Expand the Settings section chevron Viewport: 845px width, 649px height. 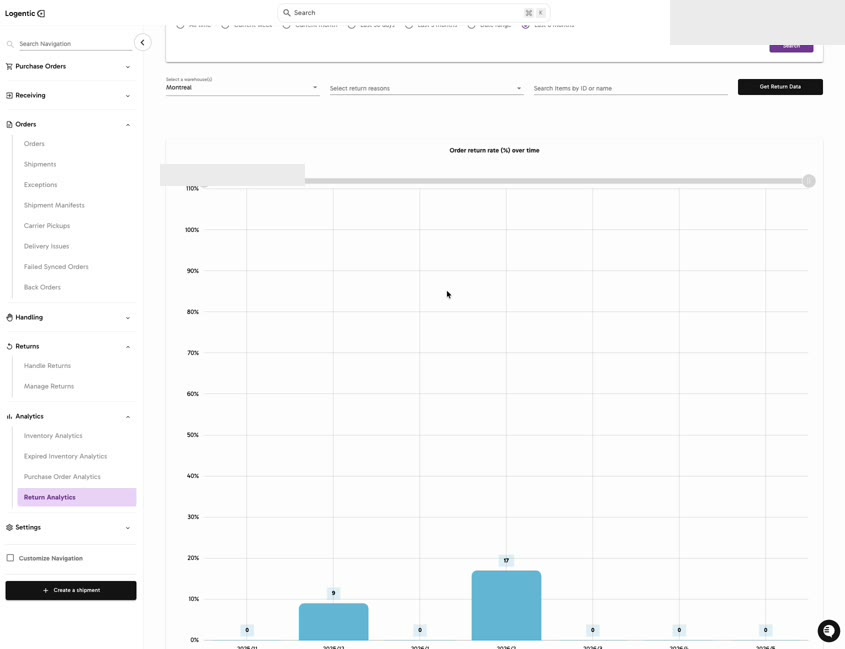(x=128, y=528)
